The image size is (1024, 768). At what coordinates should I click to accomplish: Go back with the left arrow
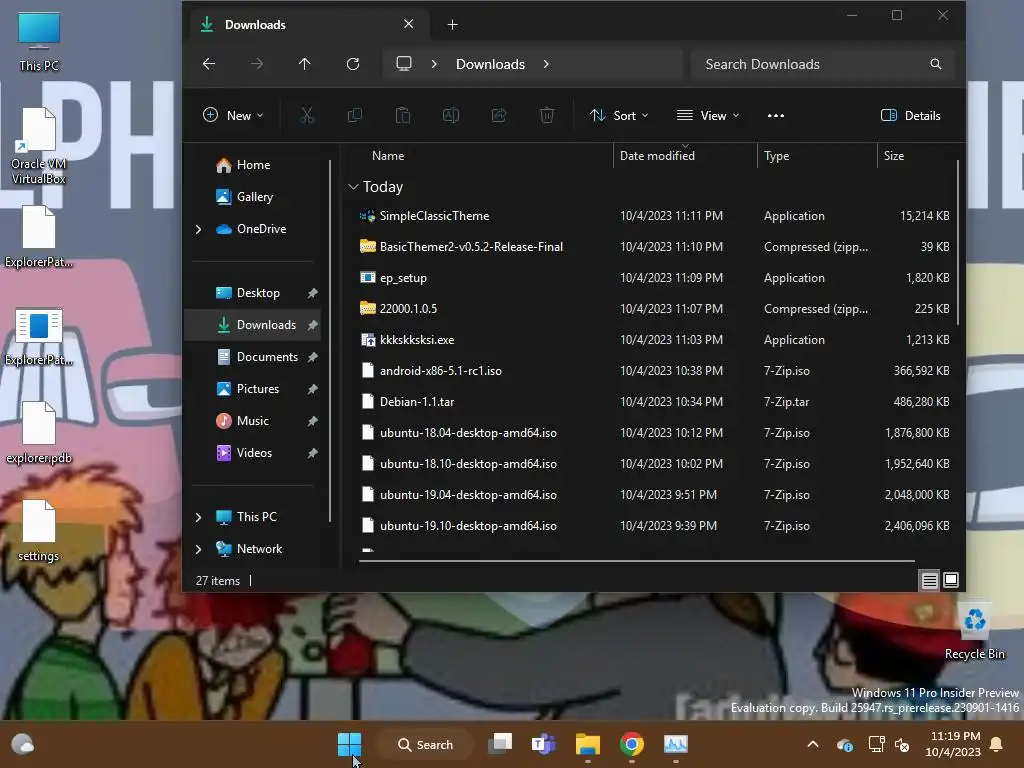coord(209,64)
